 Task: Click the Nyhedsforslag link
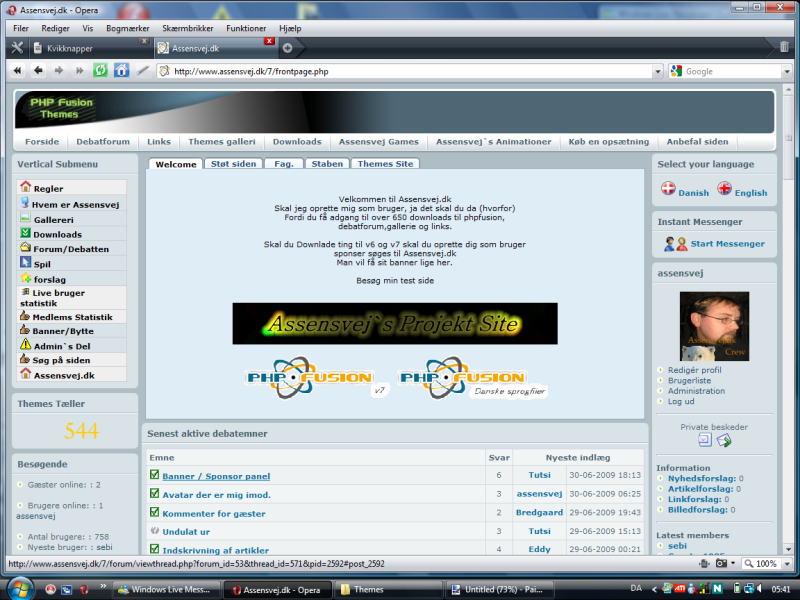pos(702,479)
